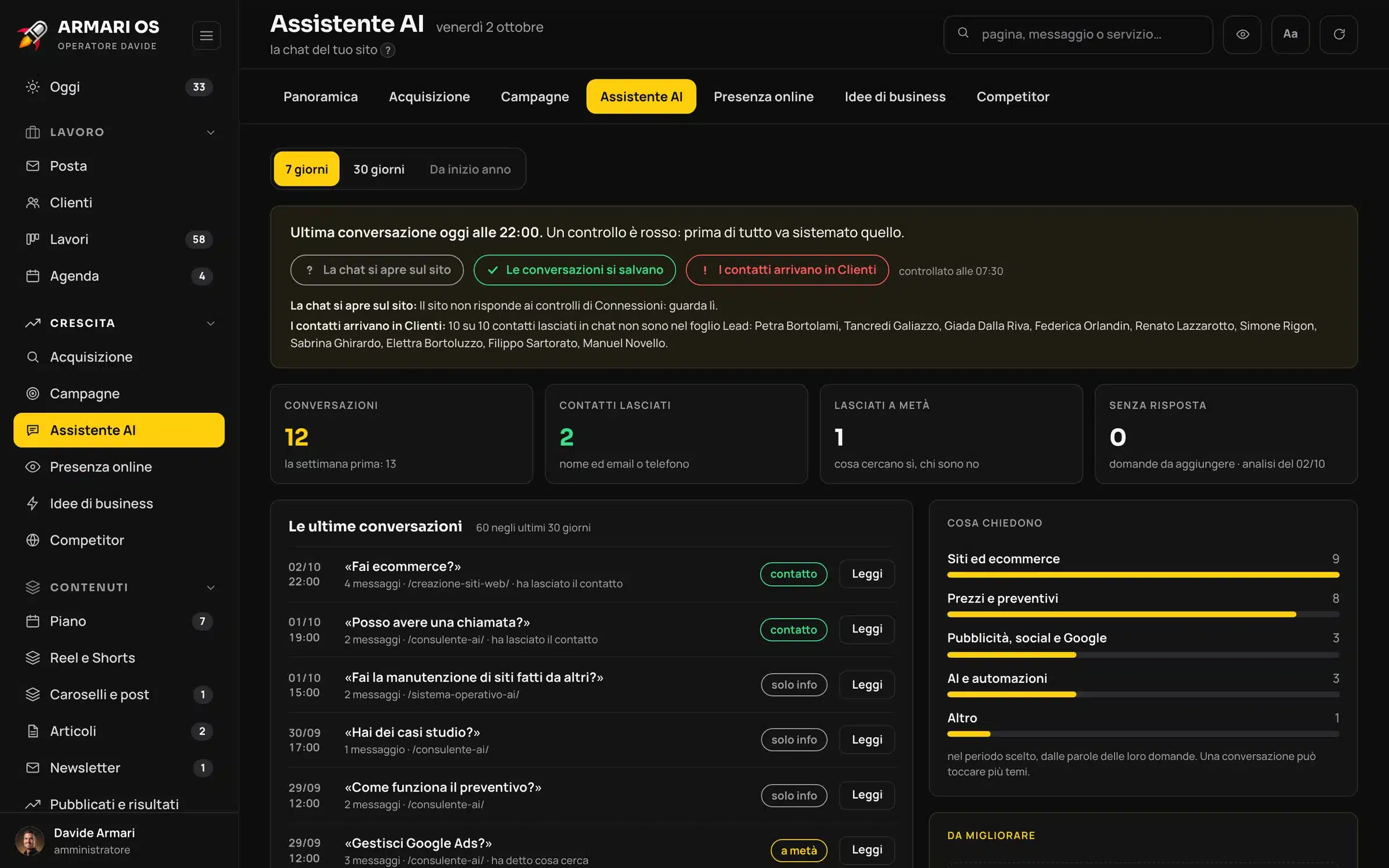Switch to the Presenza online tab
This screenshot has height=868, width=1389.
[x=763, y=97]
